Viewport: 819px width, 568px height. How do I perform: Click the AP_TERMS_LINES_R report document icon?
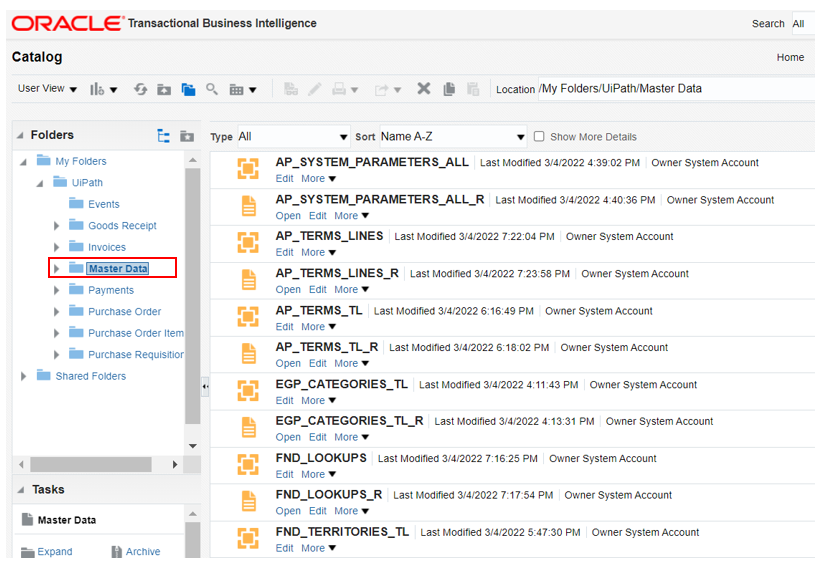[247, 279]
